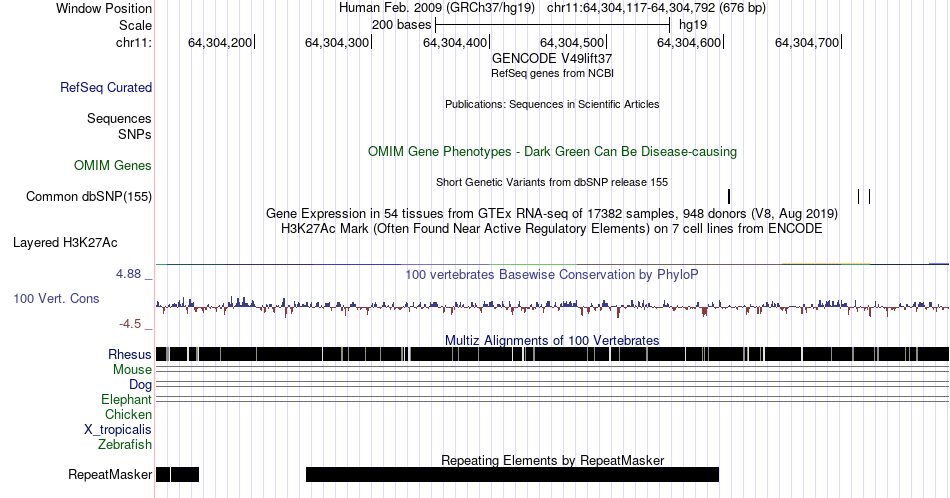The height and width of the screenshot is (498, 950).
Task: Click the Elephant alignment label
Action: pos(126,399)
